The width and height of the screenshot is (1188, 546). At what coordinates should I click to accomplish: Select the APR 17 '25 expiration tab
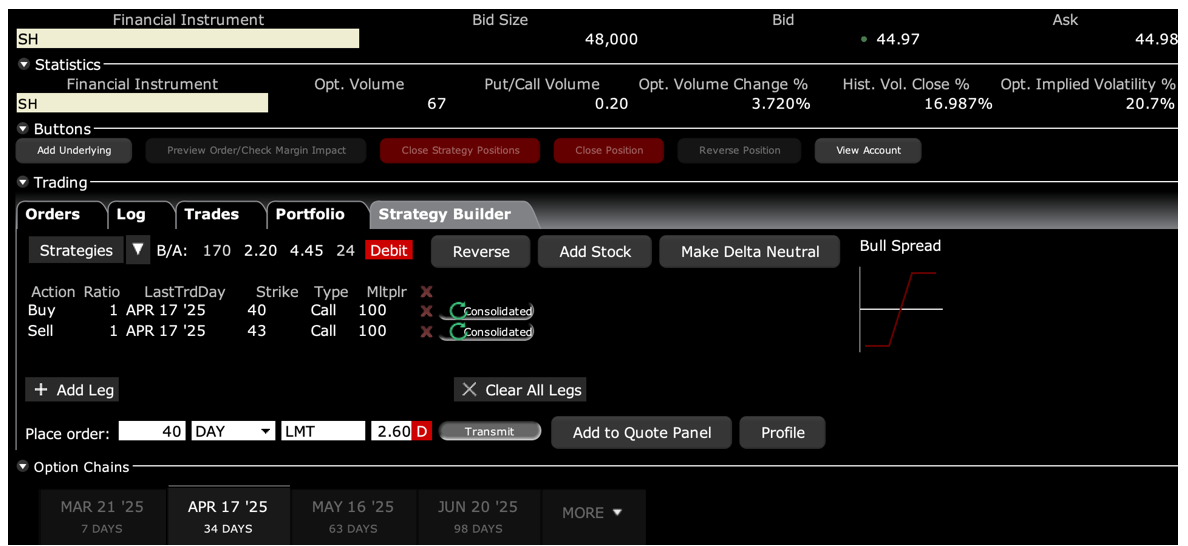[x=228, y=514]
